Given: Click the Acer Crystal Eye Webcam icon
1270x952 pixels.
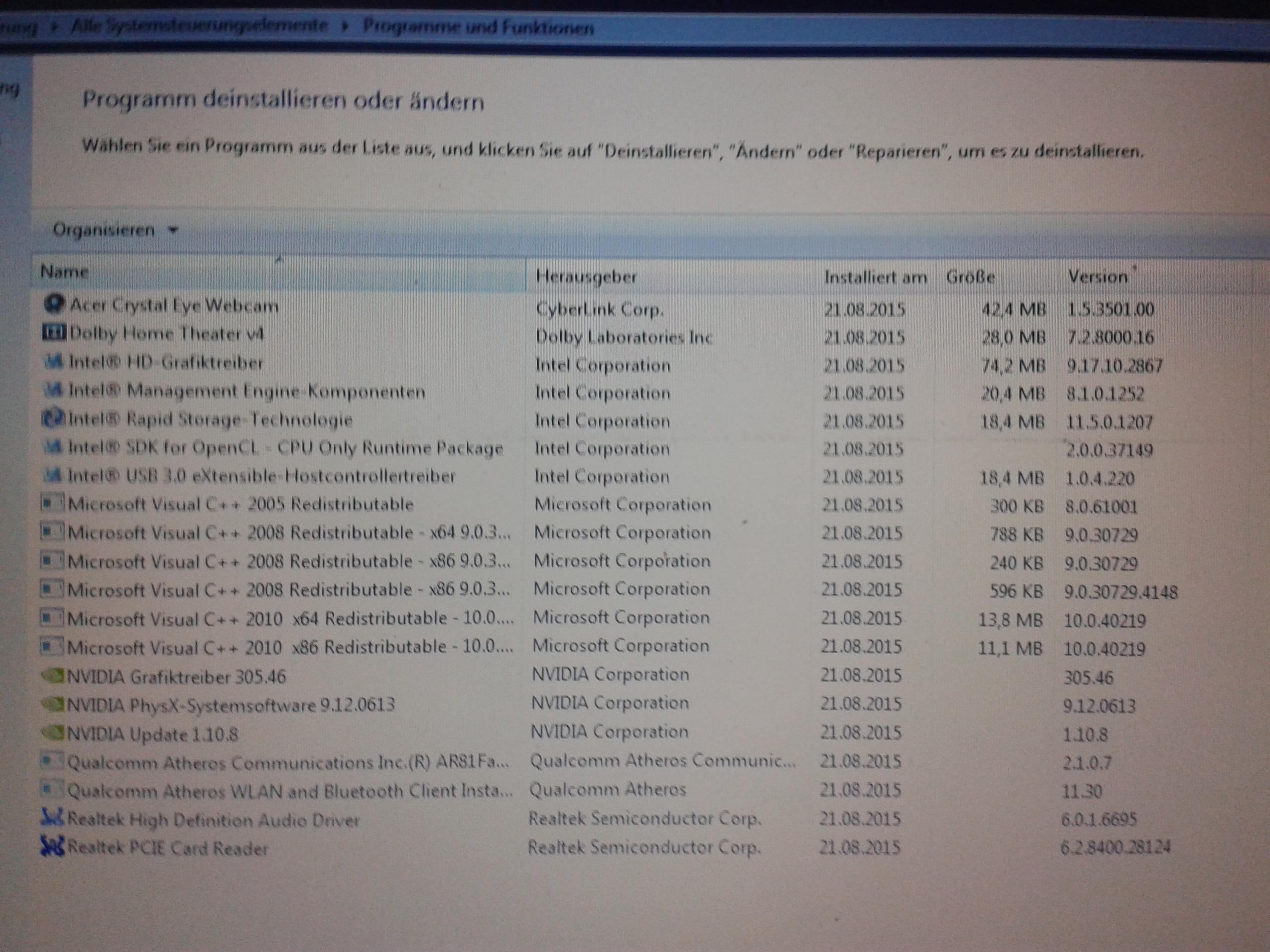Looking at the screenshot, I should tap(54, 304).
